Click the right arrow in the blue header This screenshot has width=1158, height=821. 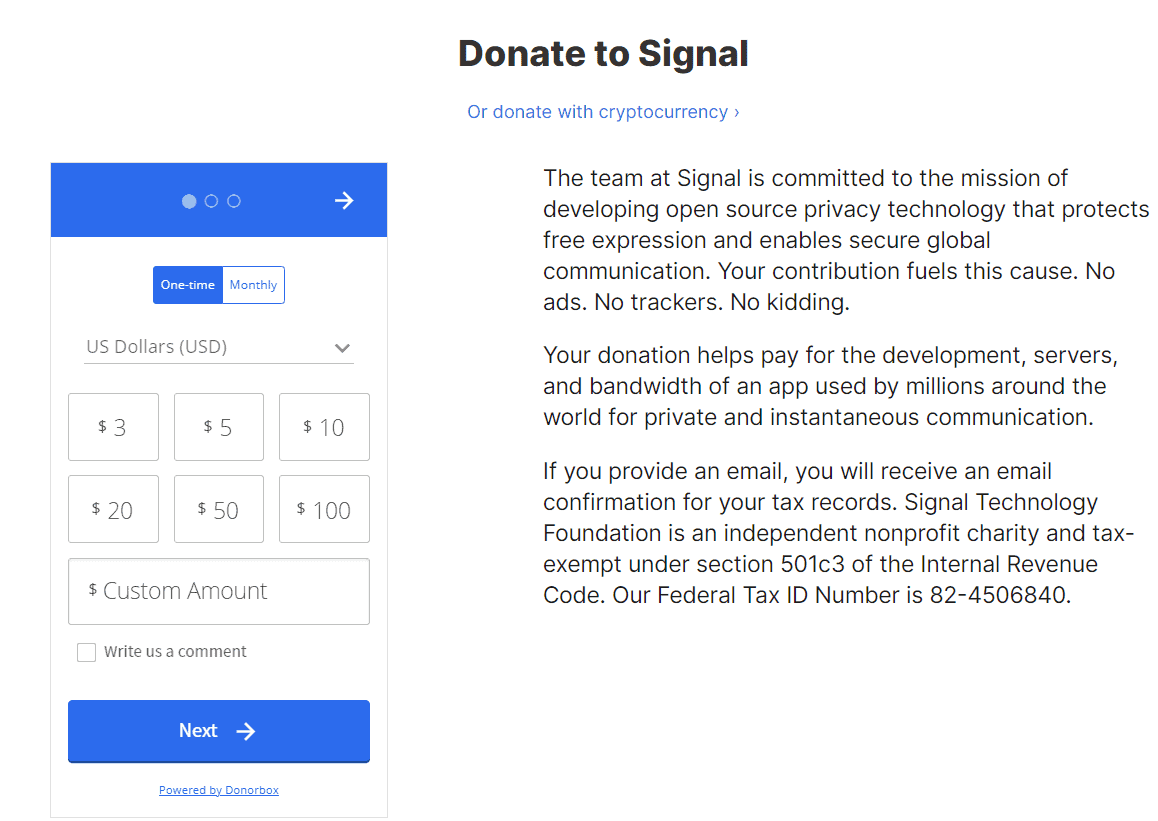344,200
